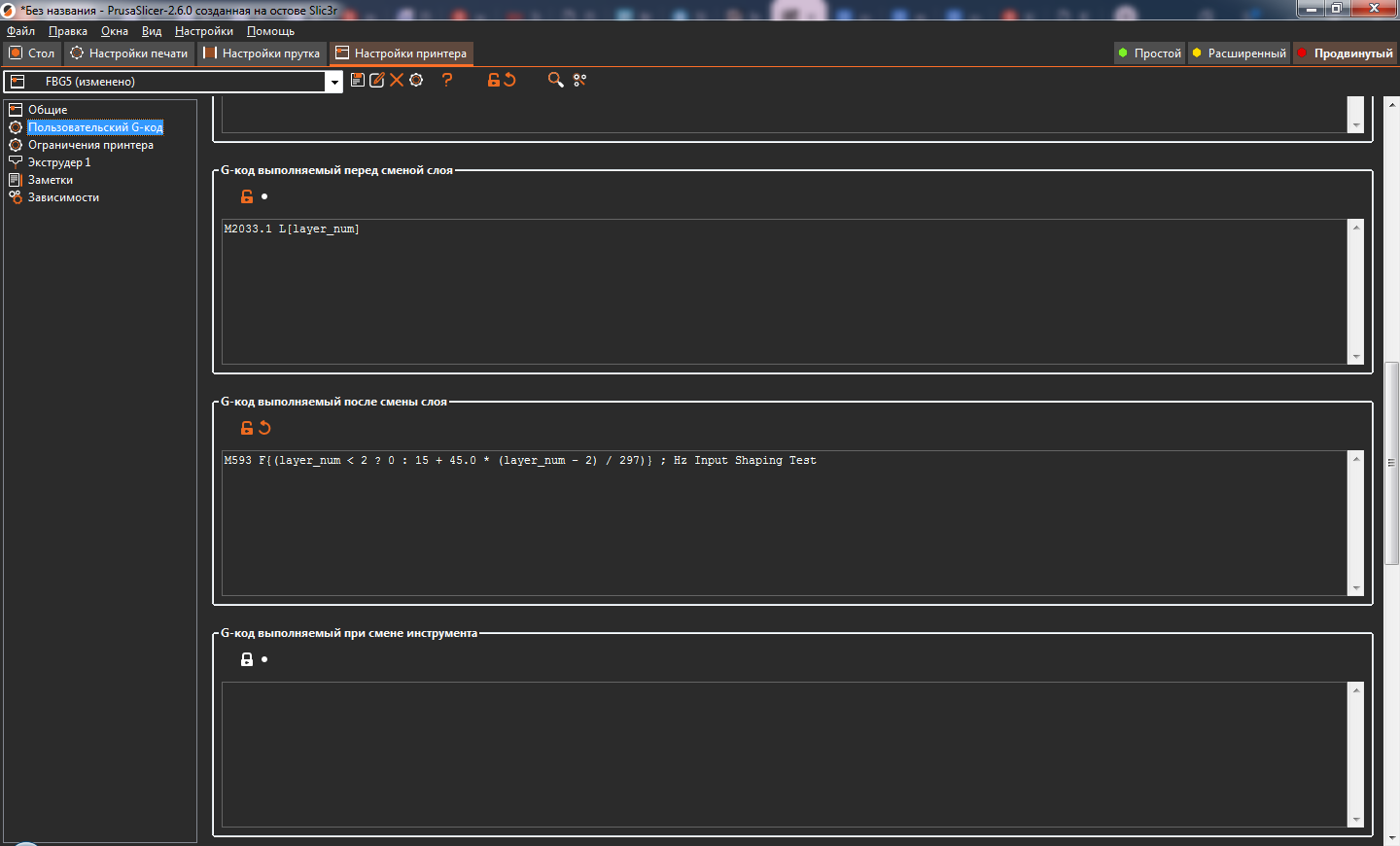Click unlocked padlock in before layer change section
1400x846 pixels.
pyautogui.click(x=247, y=196)
